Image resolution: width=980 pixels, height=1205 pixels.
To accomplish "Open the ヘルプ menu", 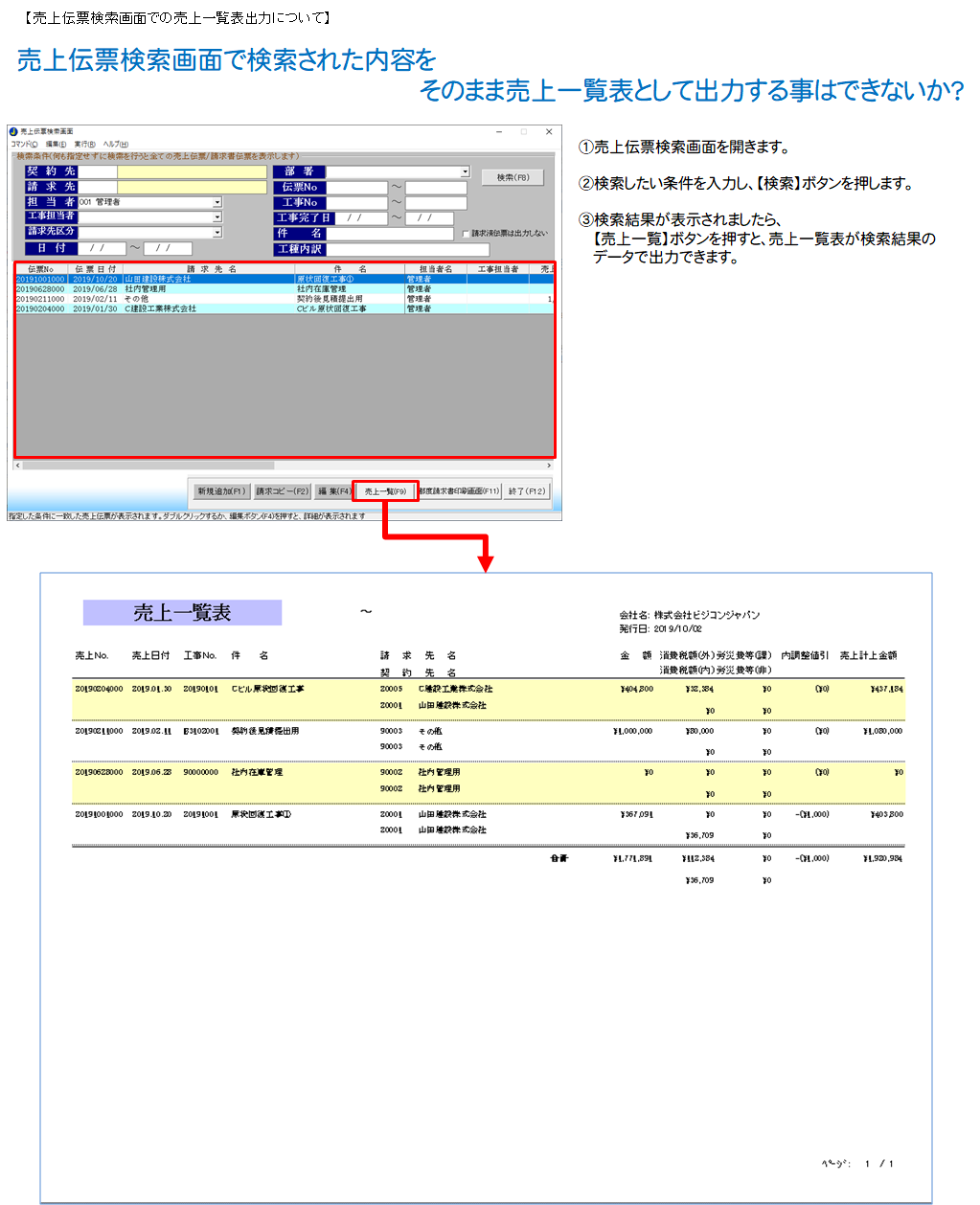I will pos(115,145).
